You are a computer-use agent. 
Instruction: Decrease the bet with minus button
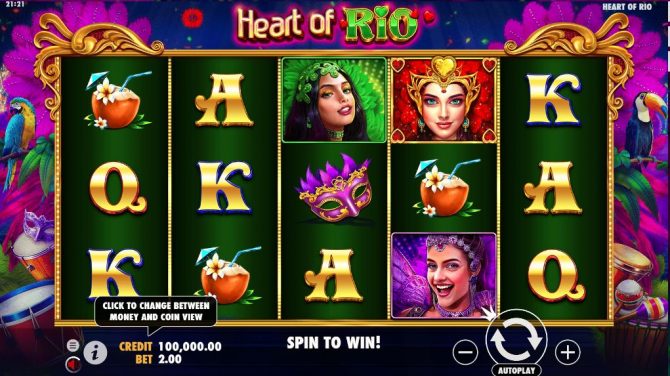pyautogui.click(x=465, y=352)
